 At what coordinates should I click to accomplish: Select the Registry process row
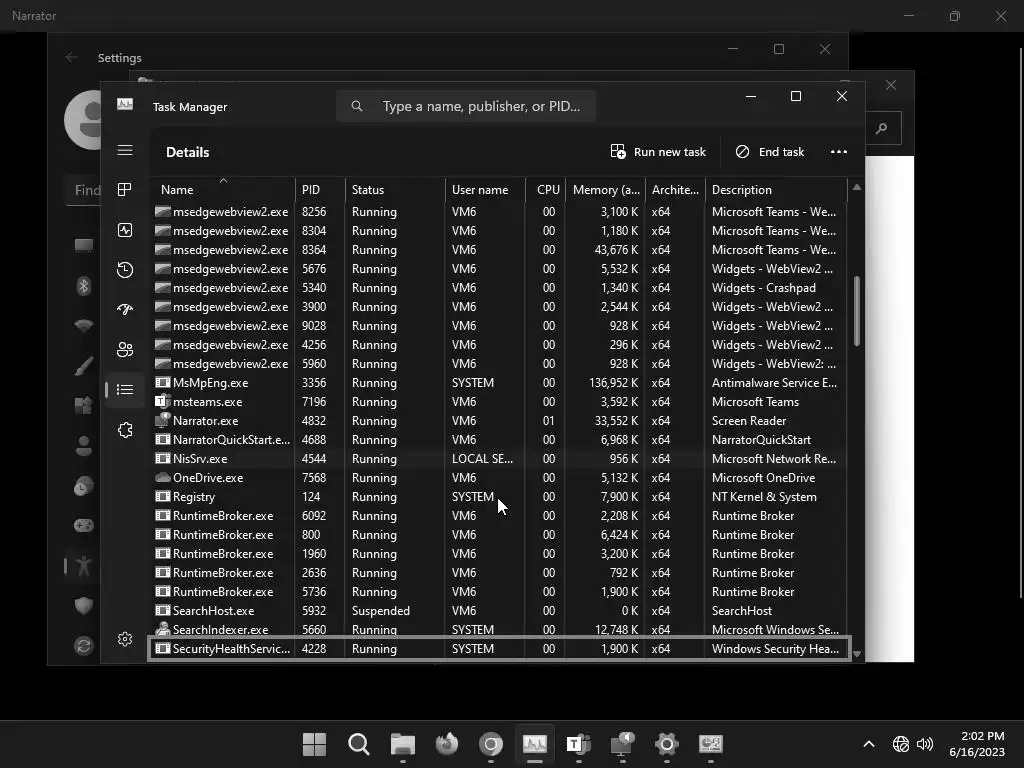click(x=499, y=496)
